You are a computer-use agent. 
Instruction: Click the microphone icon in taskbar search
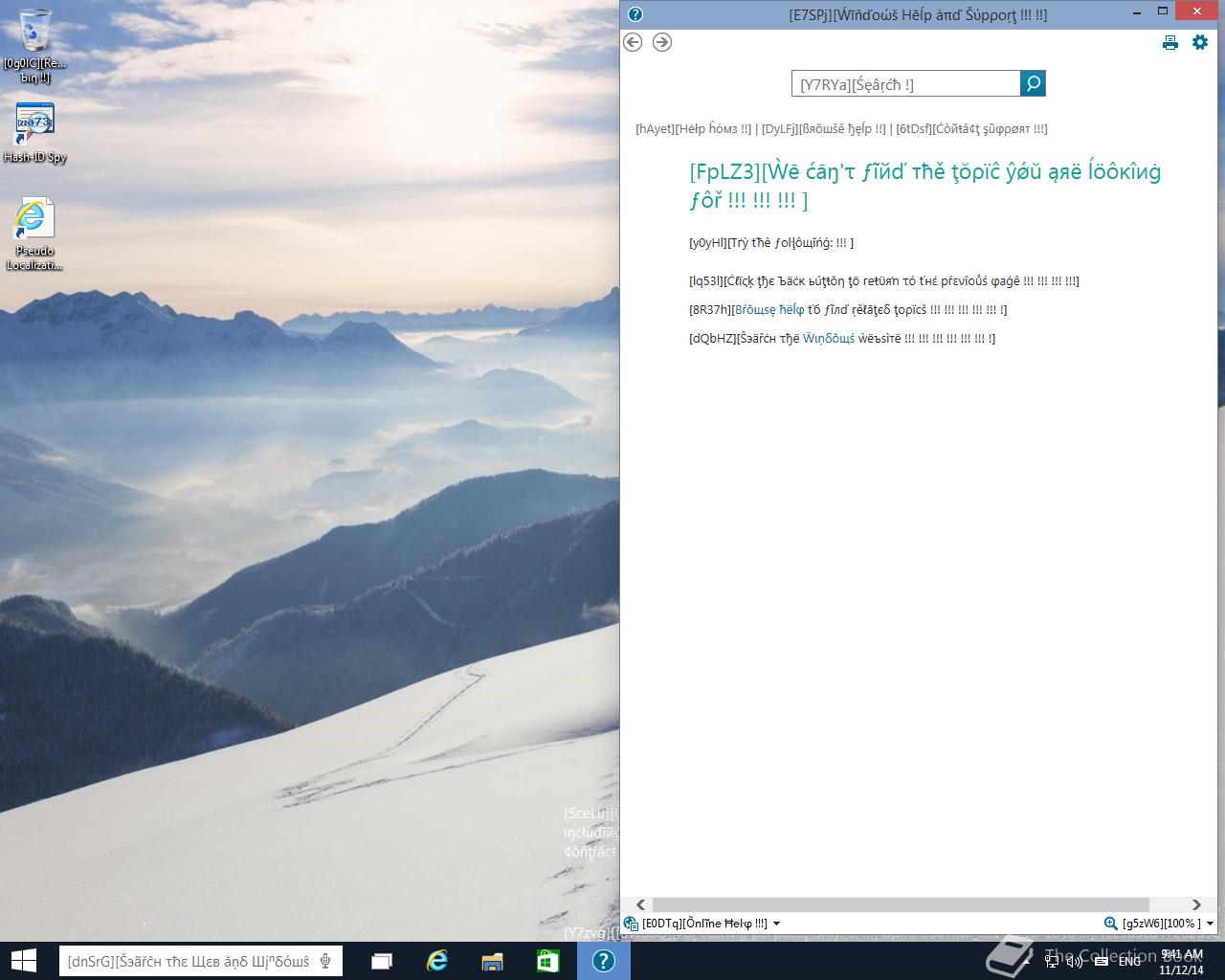(326, 961)
